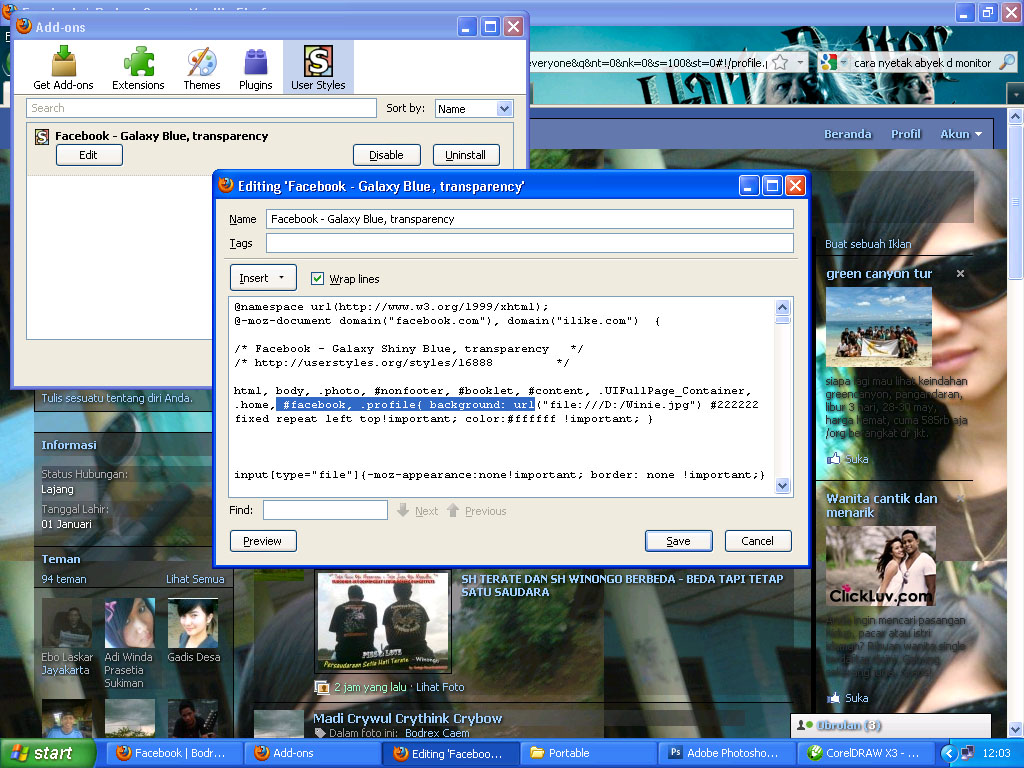Switch to the Add-ons taskbar button
Screen dimensions: 1024x768
click(x=311, y=753)
